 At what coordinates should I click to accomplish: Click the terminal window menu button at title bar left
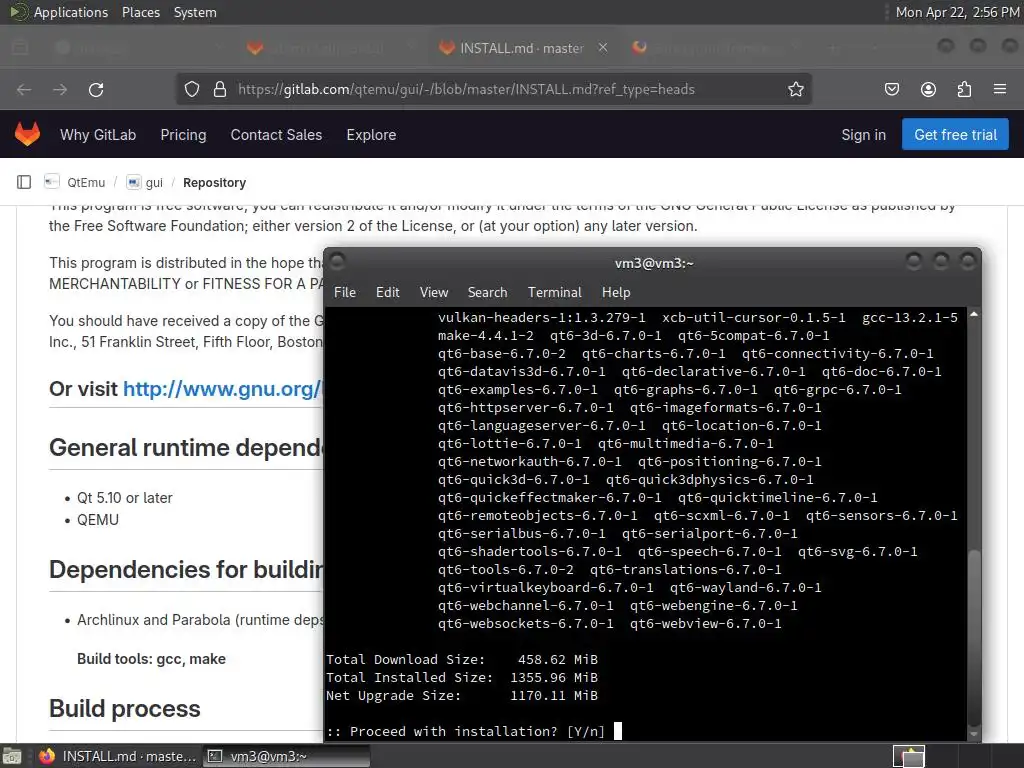click(338, 262)
